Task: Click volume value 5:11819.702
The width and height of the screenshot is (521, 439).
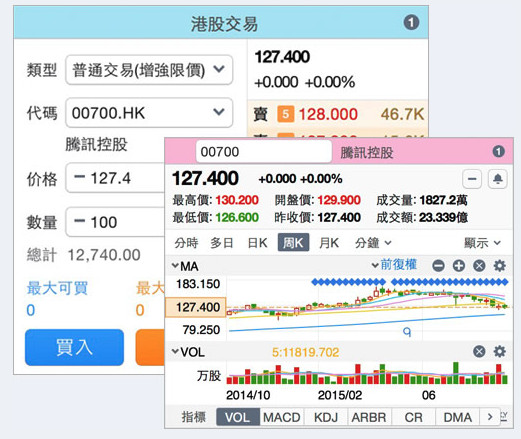Action: point(305,352)
